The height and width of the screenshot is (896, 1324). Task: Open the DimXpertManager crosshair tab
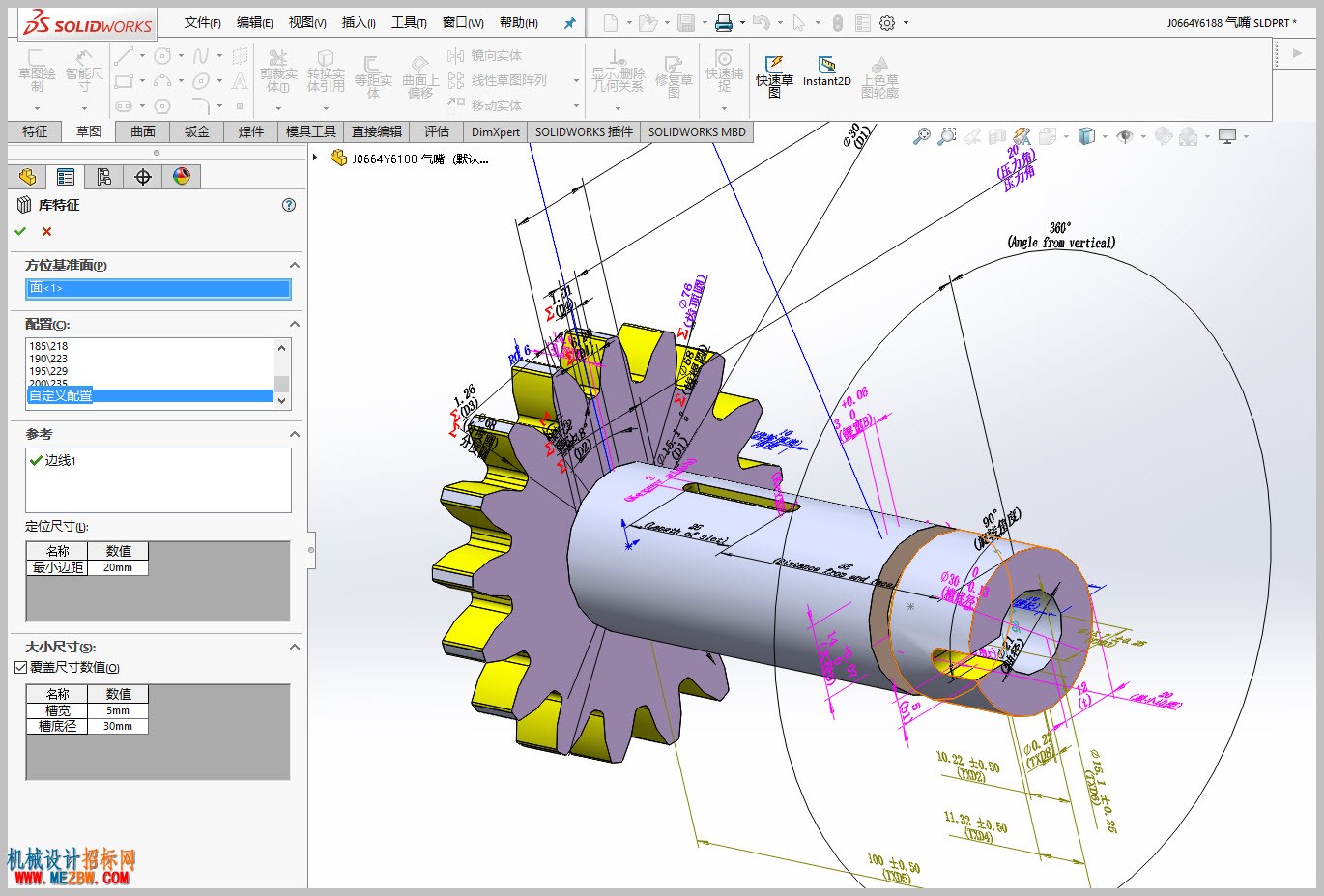(x=143, y=177)
